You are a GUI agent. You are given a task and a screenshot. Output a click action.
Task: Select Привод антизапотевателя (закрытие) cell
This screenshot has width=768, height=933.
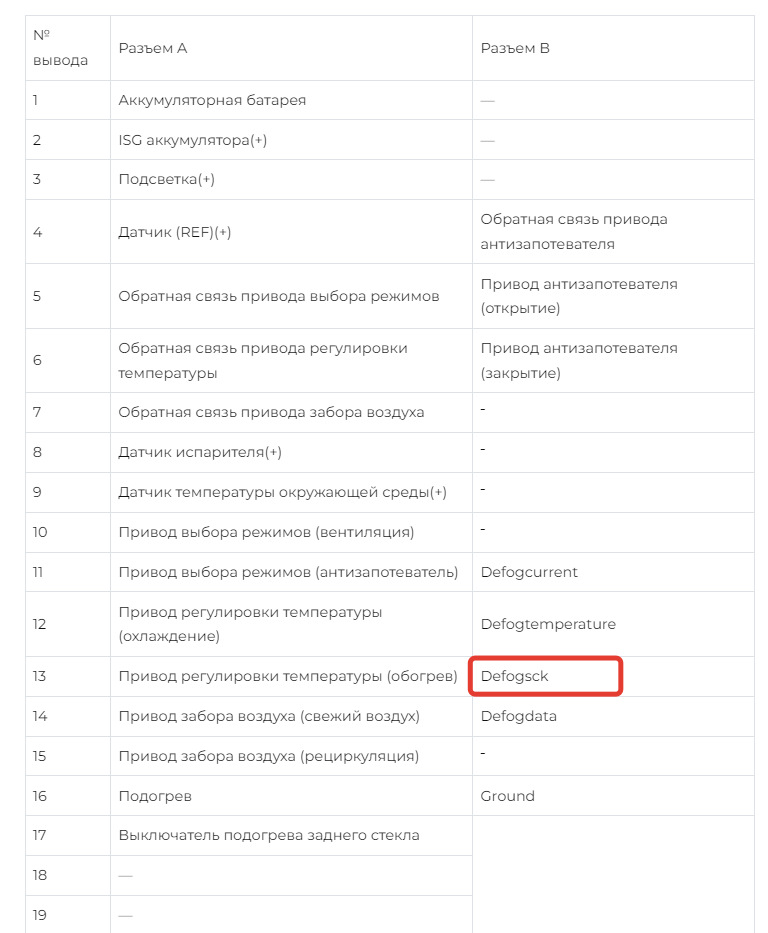click(579, 360)
